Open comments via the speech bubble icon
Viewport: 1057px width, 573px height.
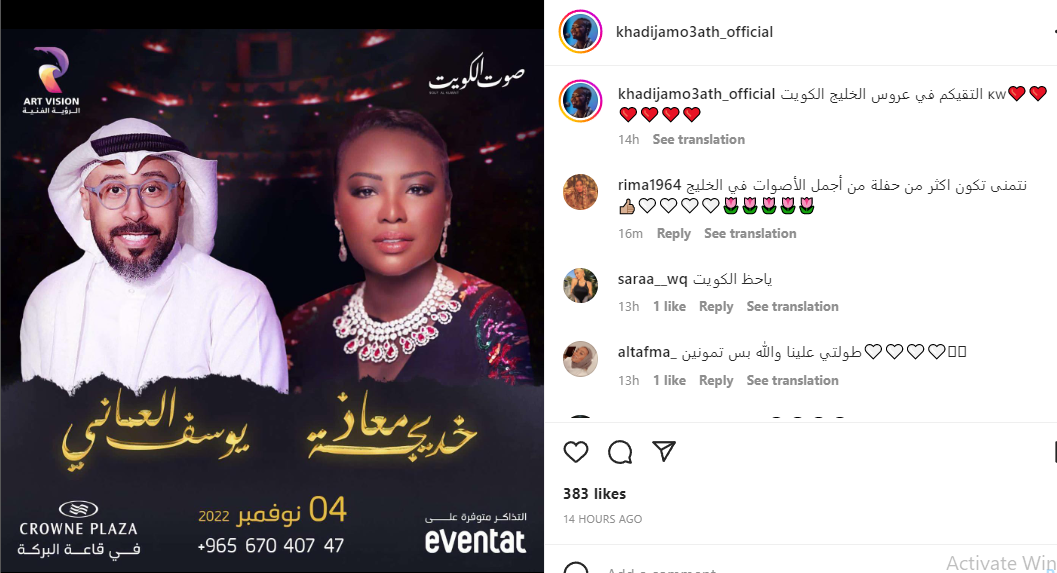coord(620,452)
